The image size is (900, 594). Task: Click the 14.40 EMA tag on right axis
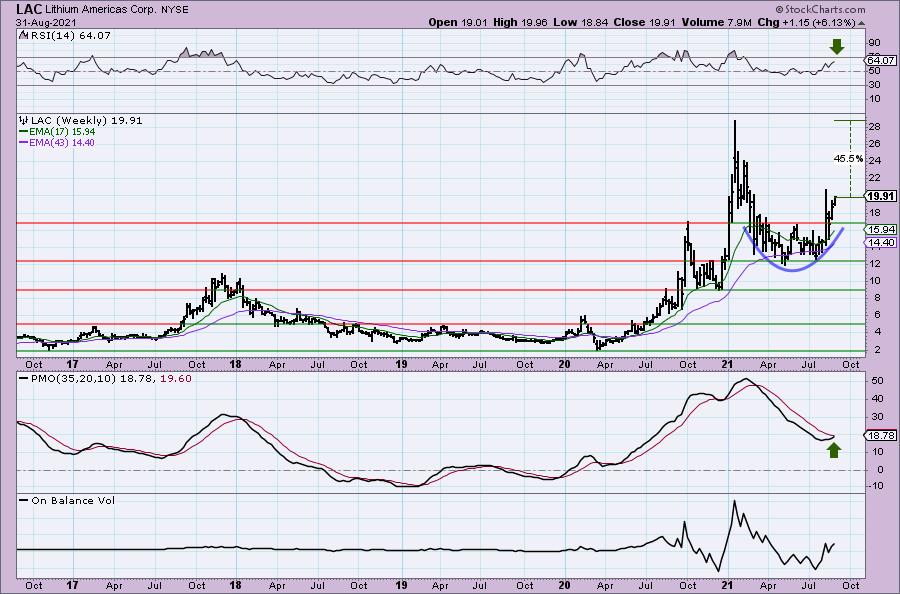click(881, 243)
